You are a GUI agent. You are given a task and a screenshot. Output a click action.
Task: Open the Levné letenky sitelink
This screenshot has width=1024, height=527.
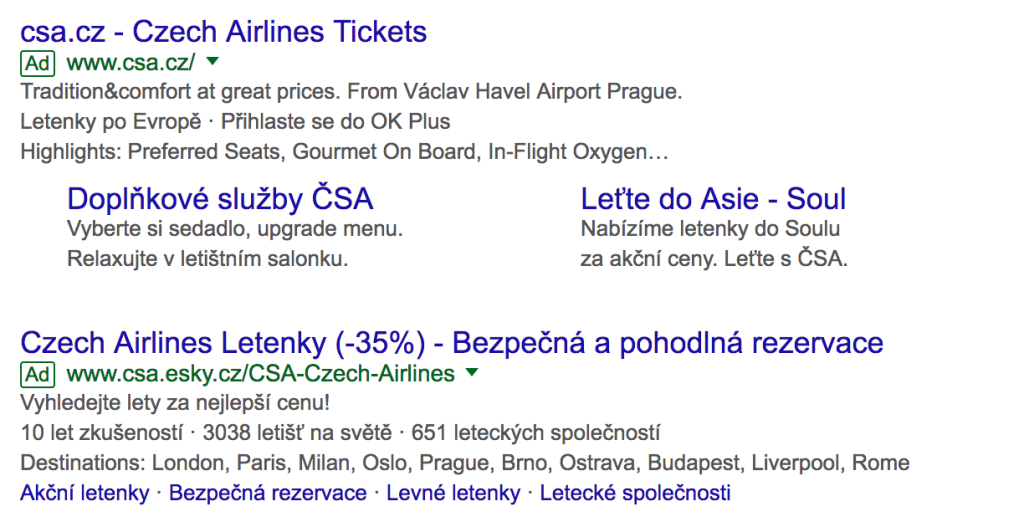tap(453, 493)
